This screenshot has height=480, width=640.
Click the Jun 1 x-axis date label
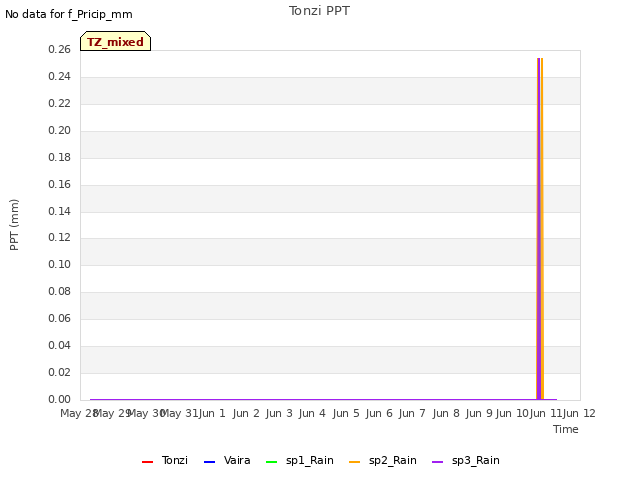[212, 413]
